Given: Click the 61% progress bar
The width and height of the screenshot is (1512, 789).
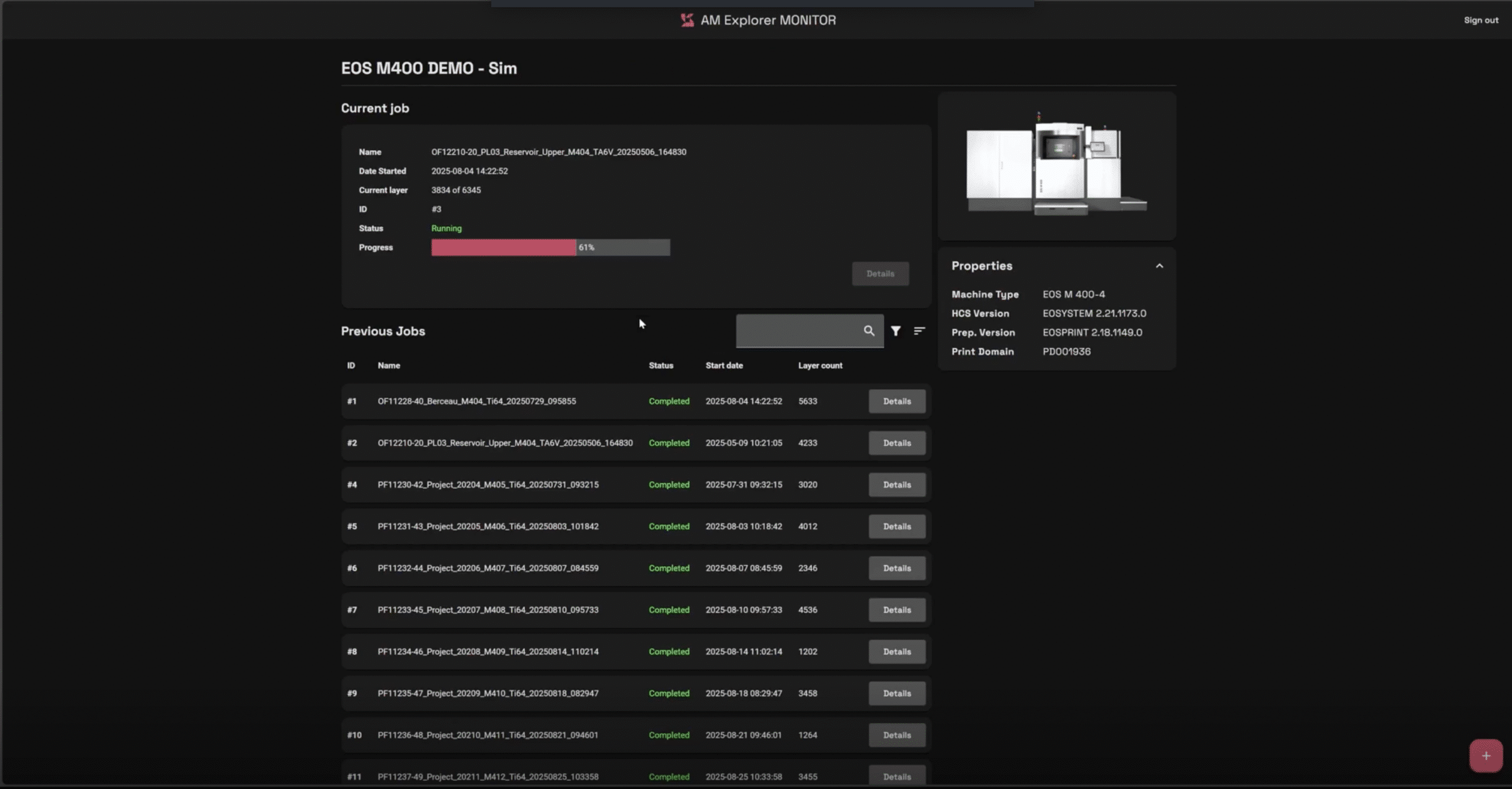Looking at the screenshot, I should point(550,247).
